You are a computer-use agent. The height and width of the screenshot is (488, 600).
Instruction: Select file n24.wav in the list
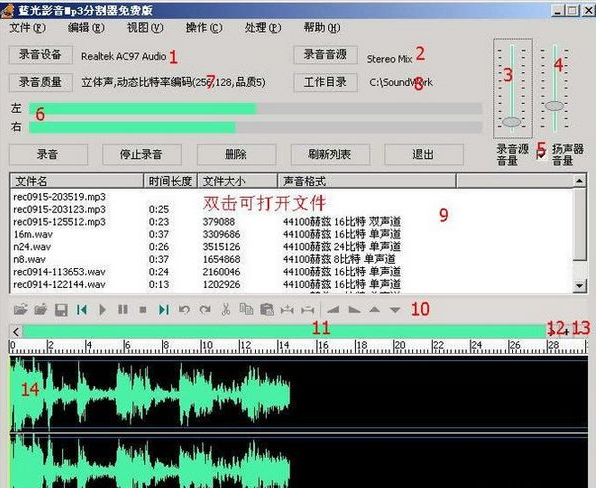pyautogui.click(x=32, y=247)
